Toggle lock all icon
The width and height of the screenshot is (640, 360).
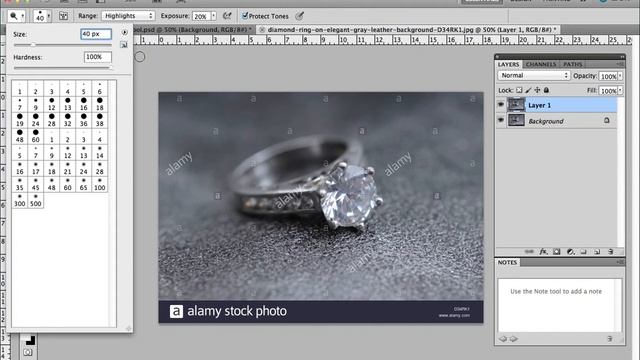click(546, 90)
